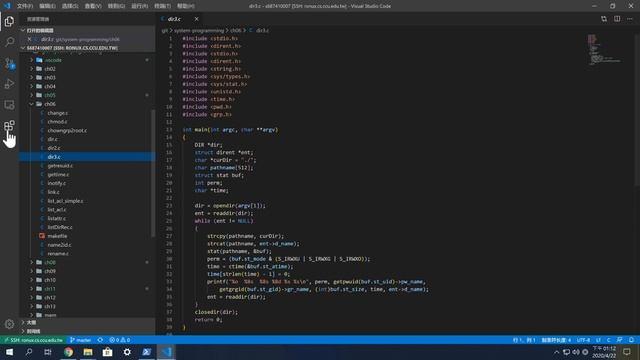Close the dir3.c editor tab
640x360 pixels.
tap(196, 19)
